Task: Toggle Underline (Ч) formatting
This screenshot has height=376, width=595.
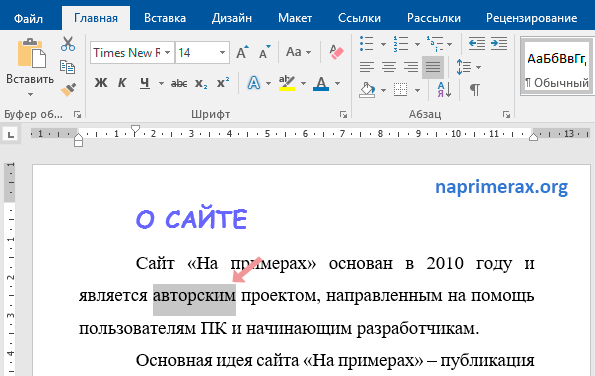Action: (x=145, y=83)
